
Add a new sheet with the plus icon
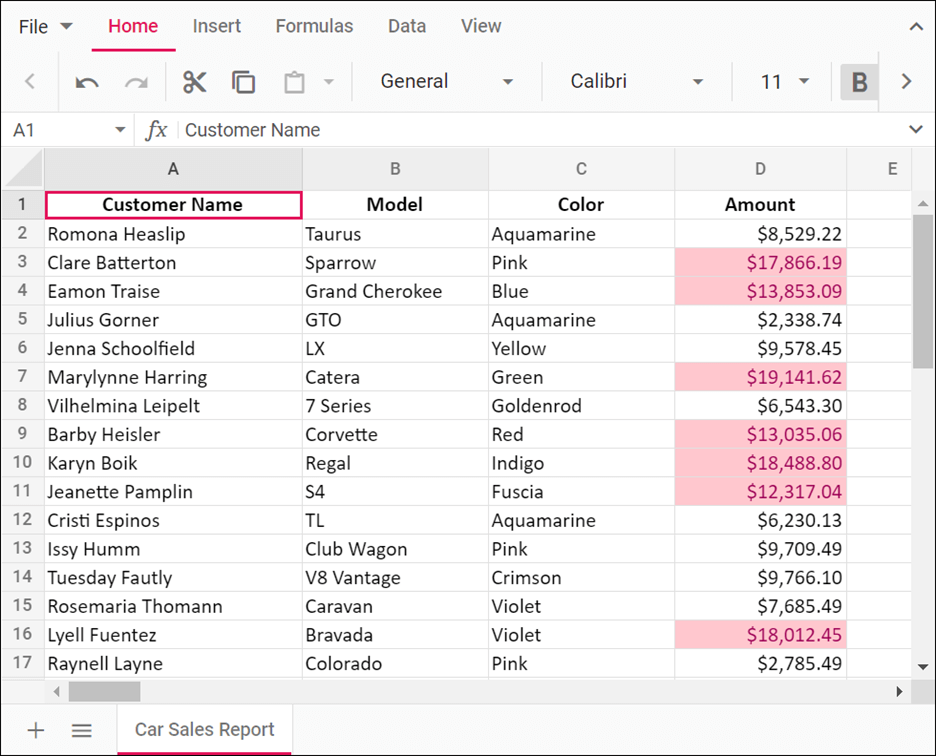pyautogui.click(x=35, y=730)
